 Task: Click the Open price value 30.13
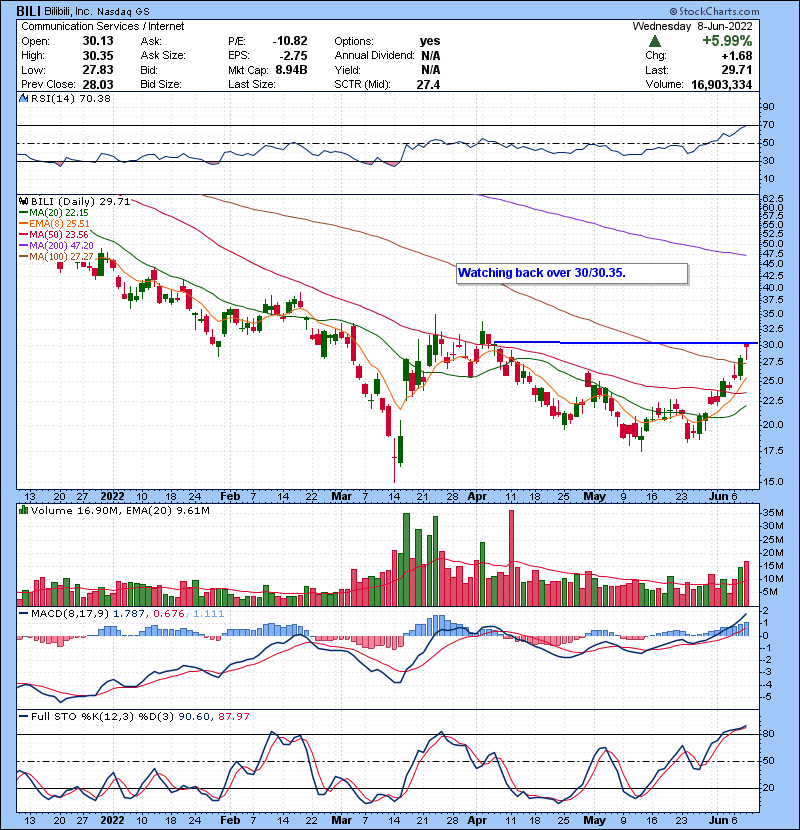[x=97, y=41]
